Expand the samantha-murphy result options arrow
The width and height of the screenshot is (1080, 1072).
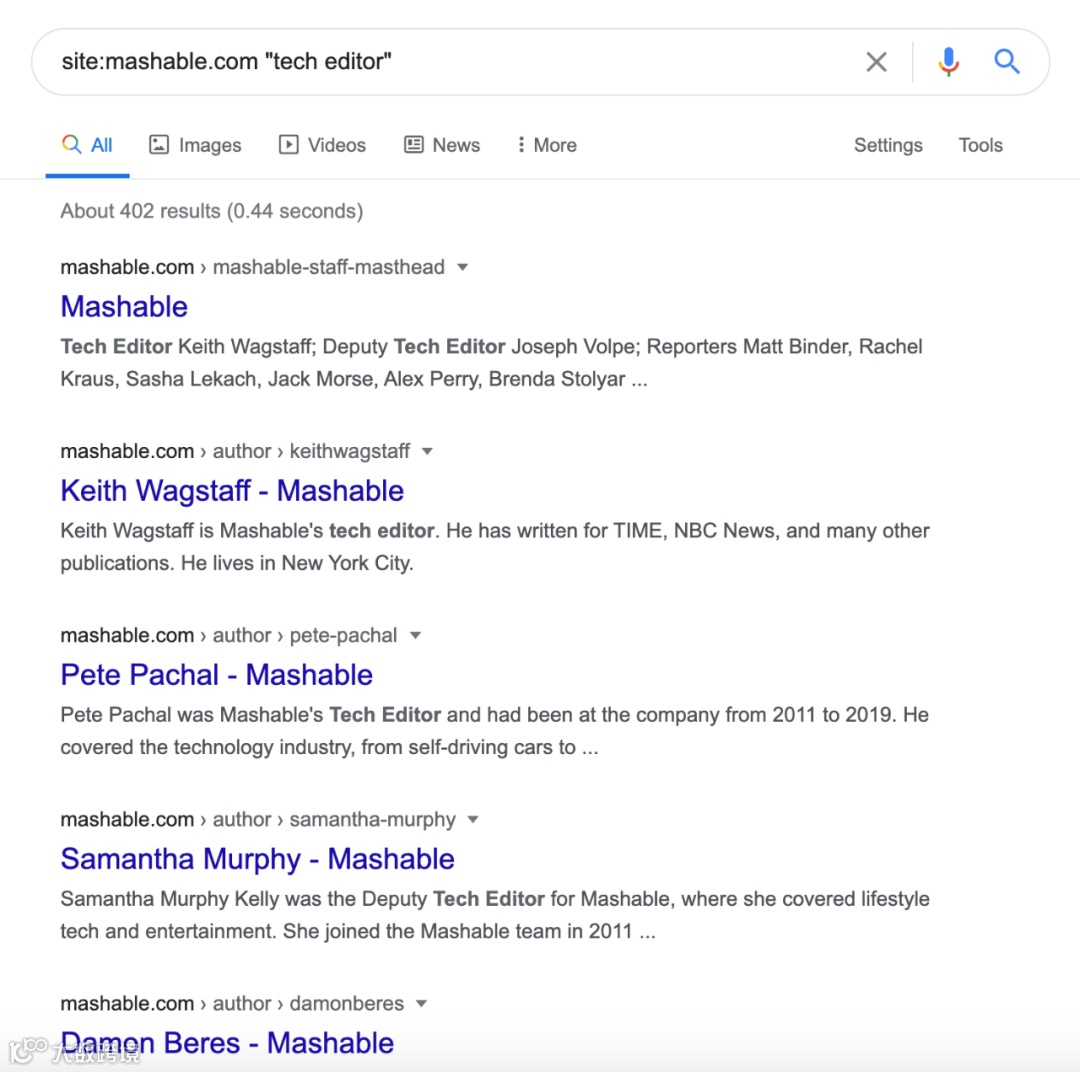473,819
